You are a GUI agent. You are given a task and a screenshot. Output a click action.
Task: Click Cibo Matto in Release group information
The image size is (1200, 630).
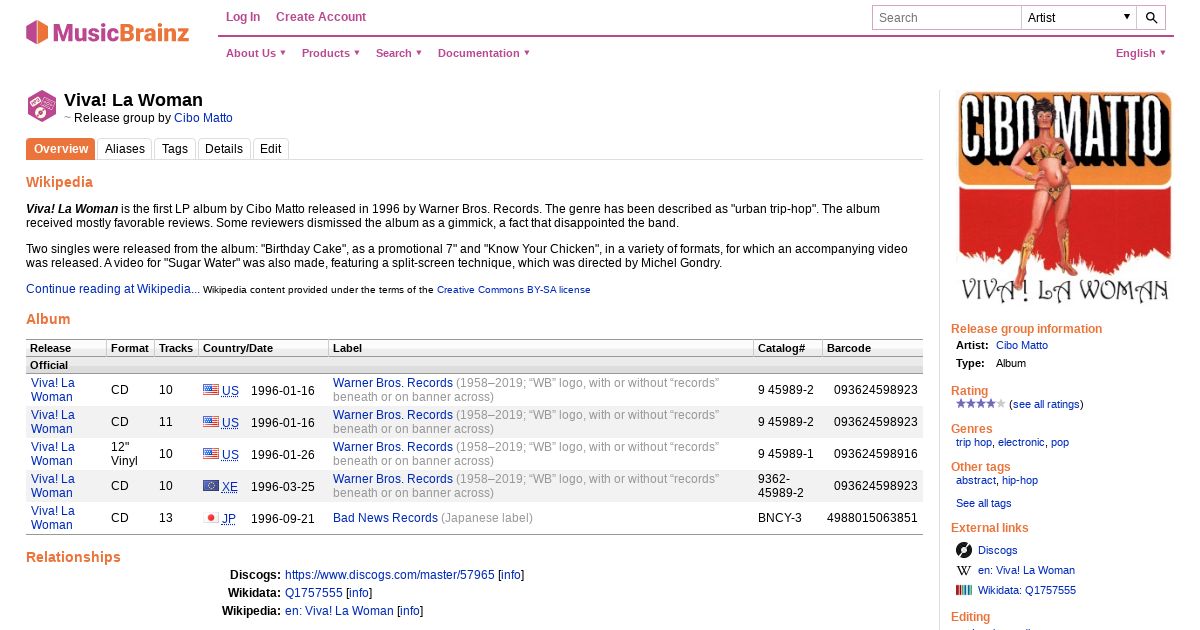(x=1022, y=345)
